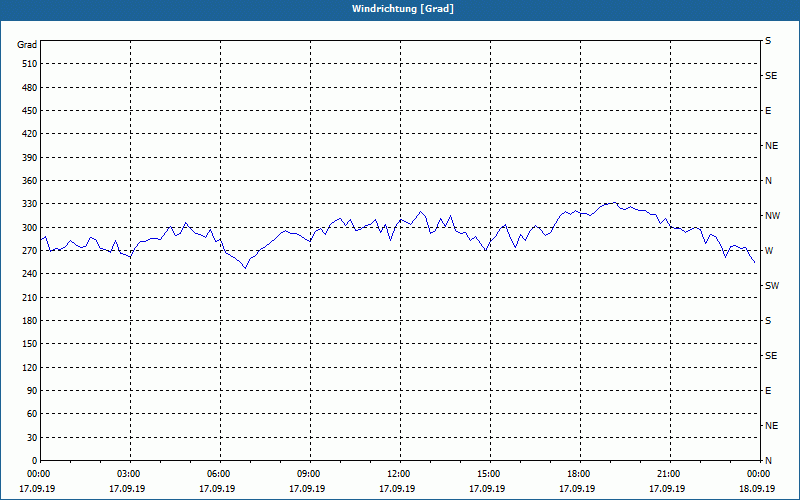The height and width of the screenshot is (500, 800).
Task: Click the 360 value on left axis
Action: [30, 181]
